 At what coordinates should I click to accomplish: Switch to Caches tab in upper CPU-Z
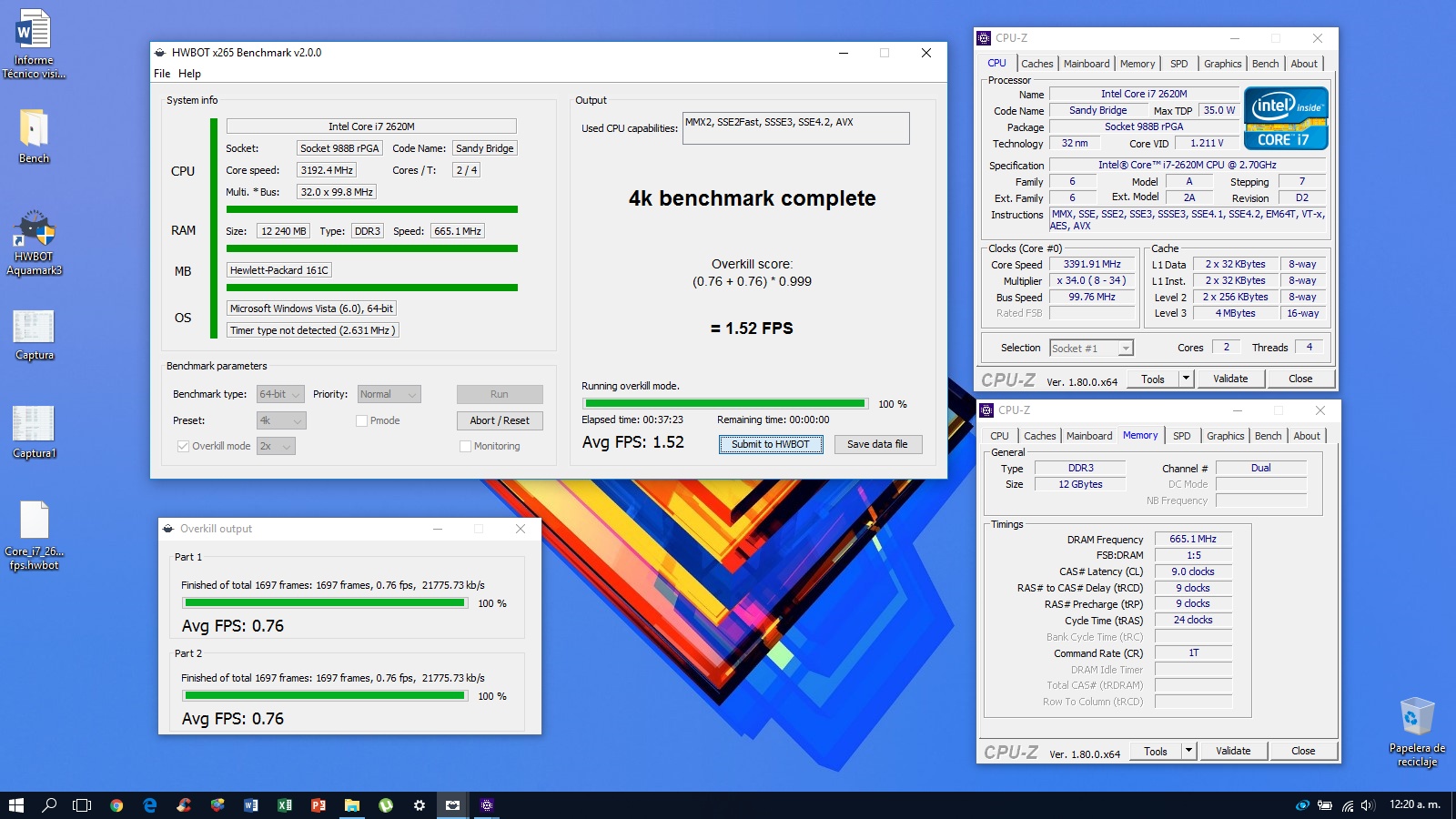(x=1036, y=64)
